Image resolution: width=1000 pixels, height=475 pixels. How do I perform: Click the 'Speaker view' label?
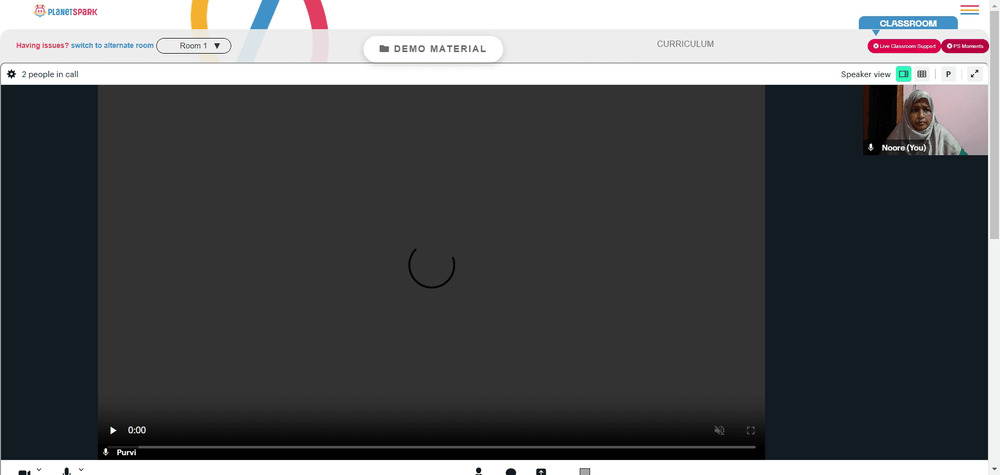pos(865,74)
